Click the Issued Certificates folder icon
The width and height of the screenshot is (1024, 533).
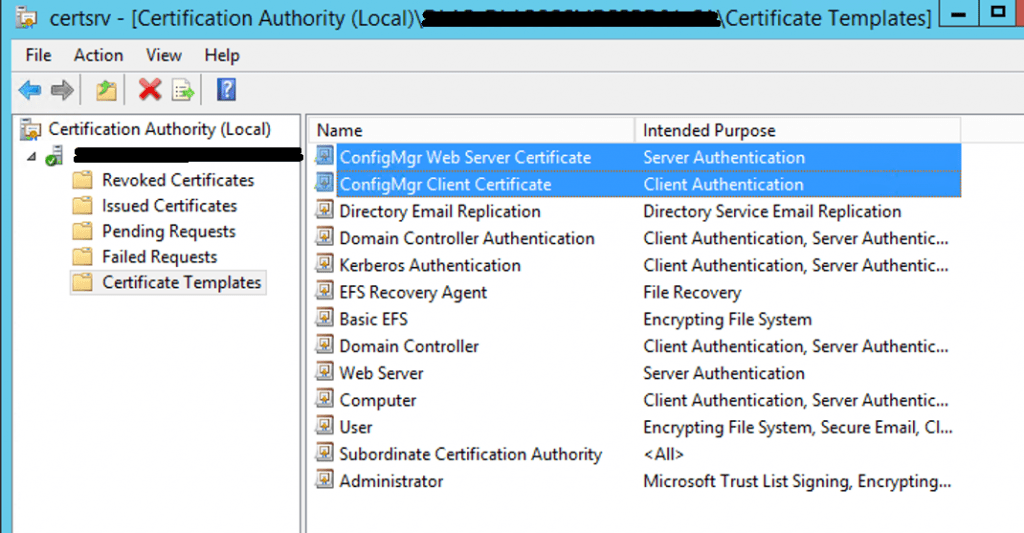[82, 206]
